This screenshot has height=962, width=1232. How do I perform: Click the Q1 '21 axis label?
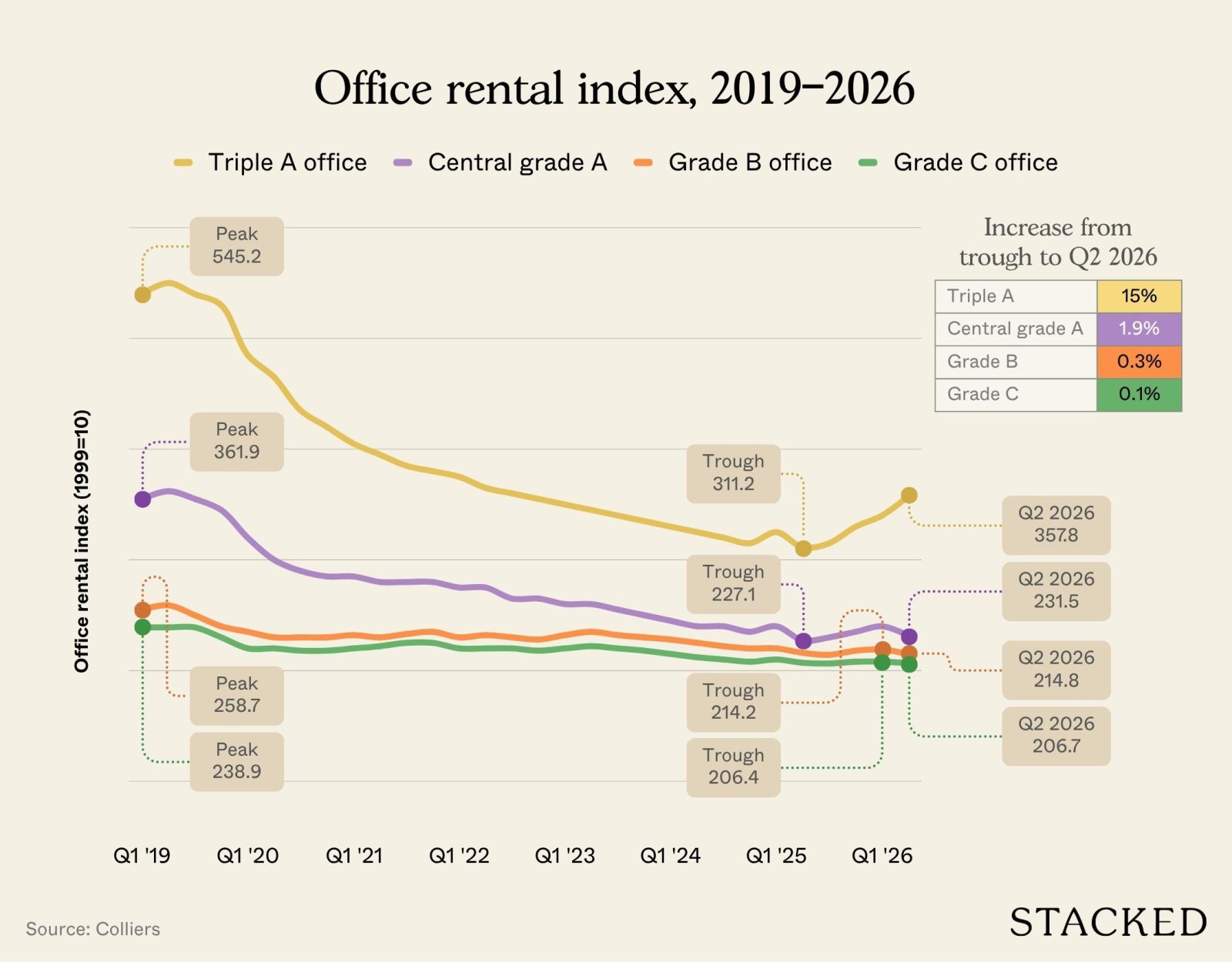coord(354,856)
